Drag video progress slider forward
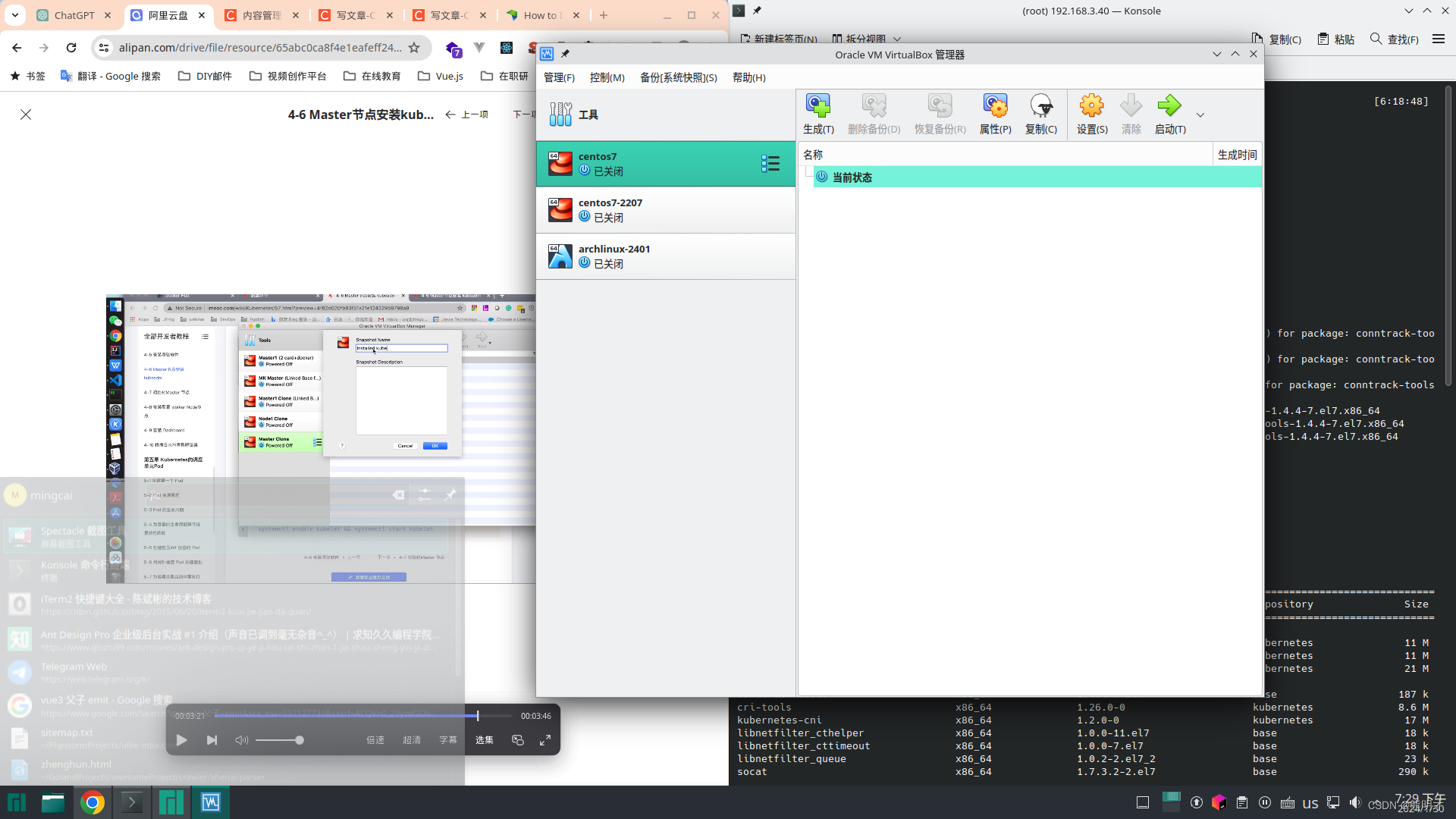The height and width of the screenshot is (819, 1456). tap(478, 715)
